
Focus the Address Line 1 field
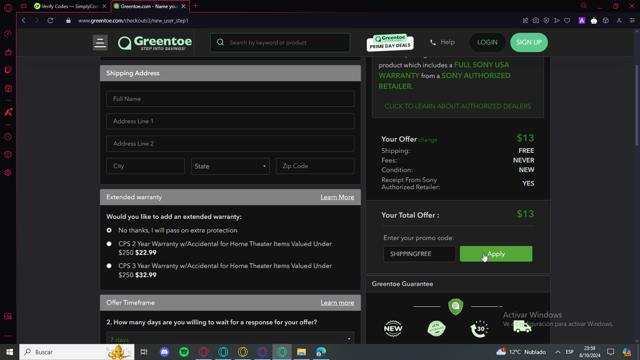coord(230,121)
